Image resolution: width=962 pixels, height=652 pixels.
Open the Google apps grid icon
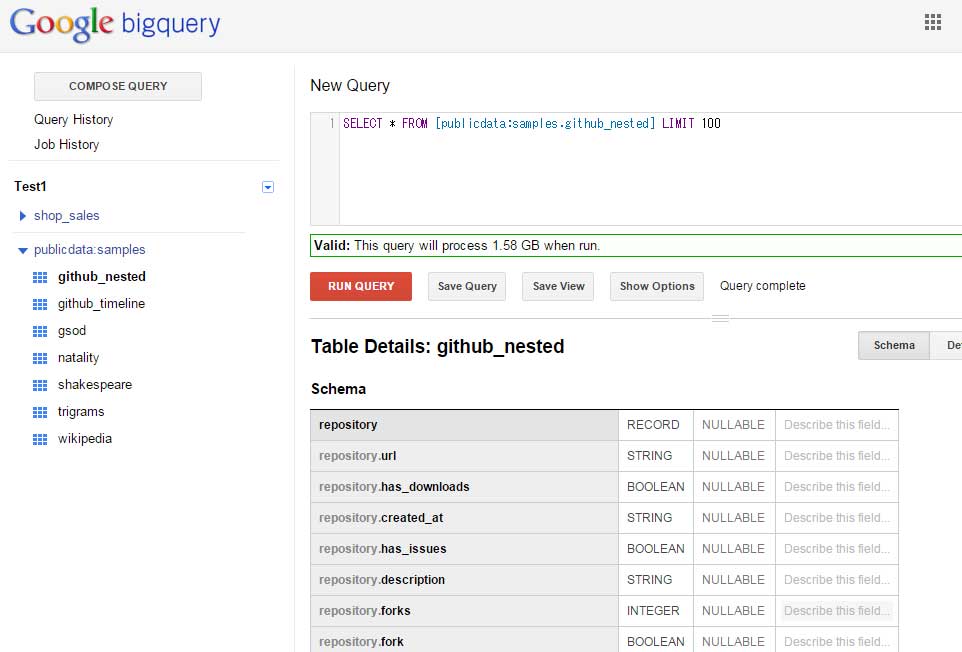click(933, 22)
